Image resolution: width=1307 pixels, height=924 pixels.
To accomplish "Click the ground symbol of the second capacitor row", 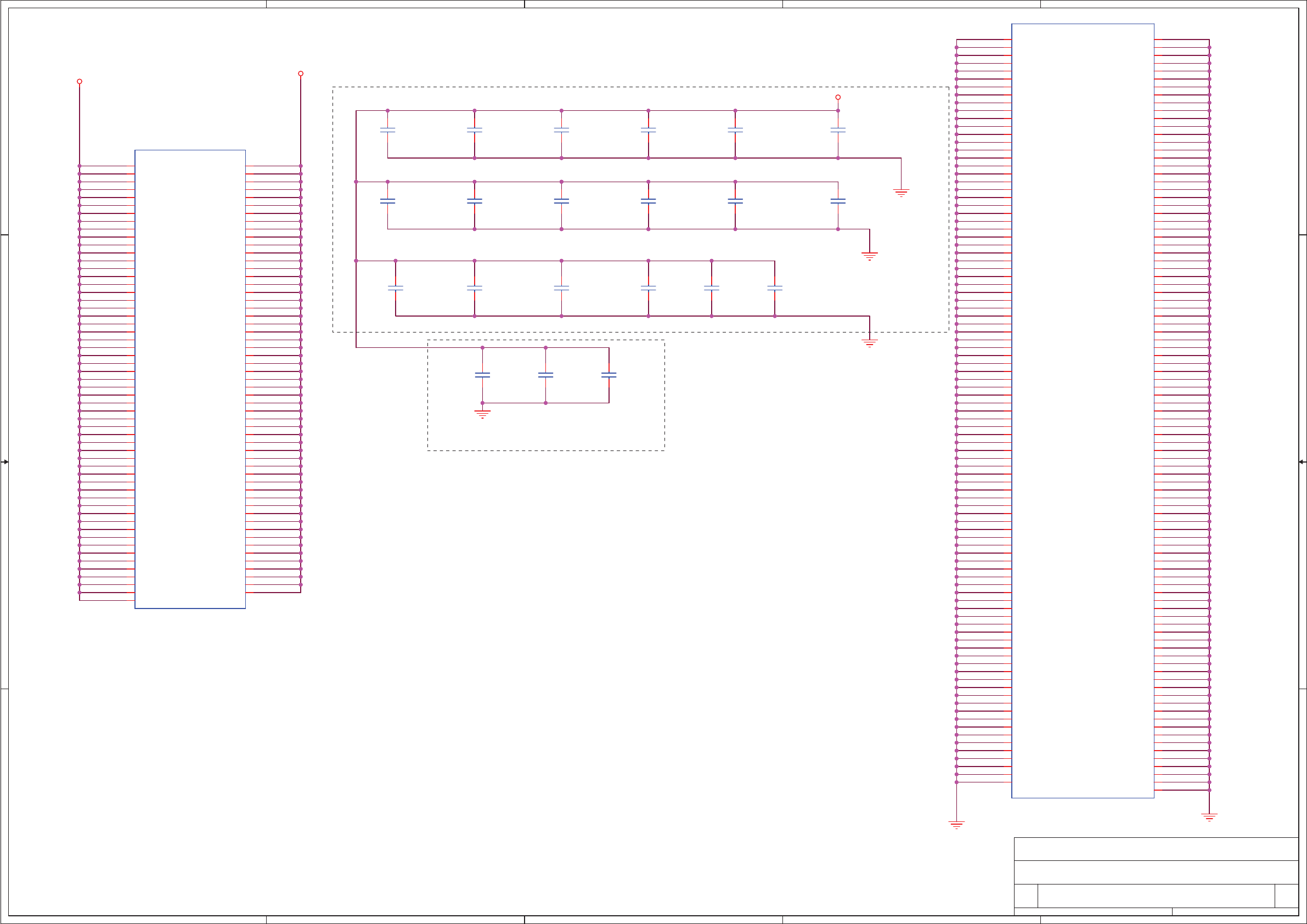I will coord(869,256).
